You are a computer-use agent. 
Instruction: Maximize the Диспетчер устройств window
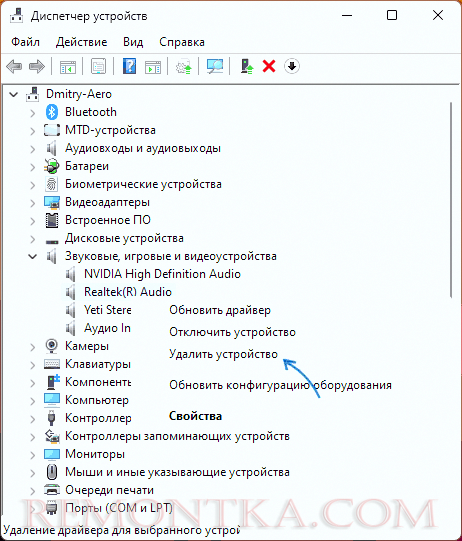392,15
